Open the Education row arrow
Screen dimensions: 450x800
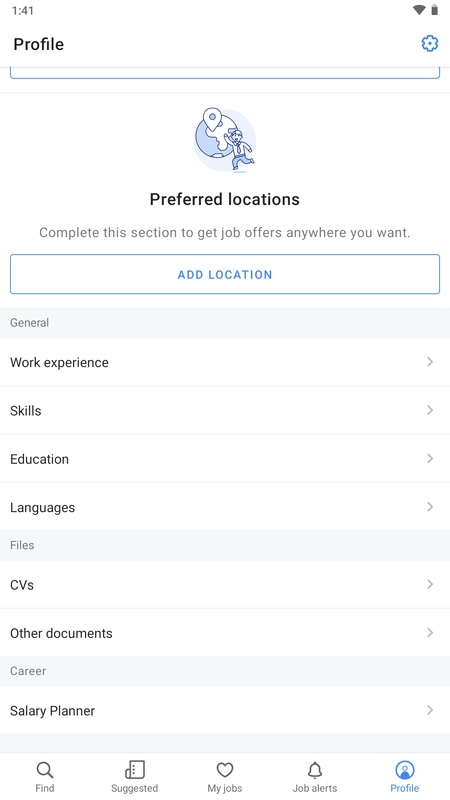click(x=430, y=459)
